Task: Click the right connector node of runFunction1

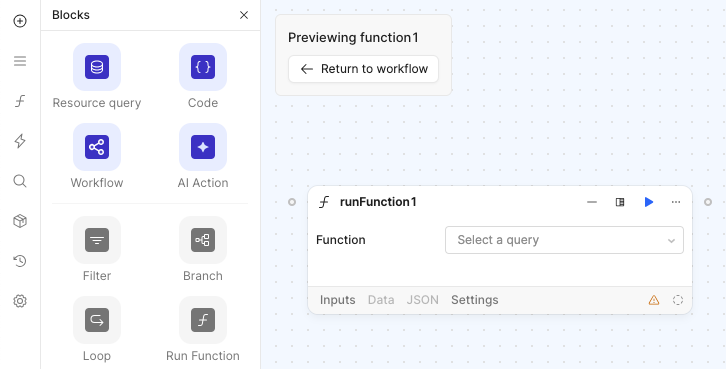Action: point(708,202)
